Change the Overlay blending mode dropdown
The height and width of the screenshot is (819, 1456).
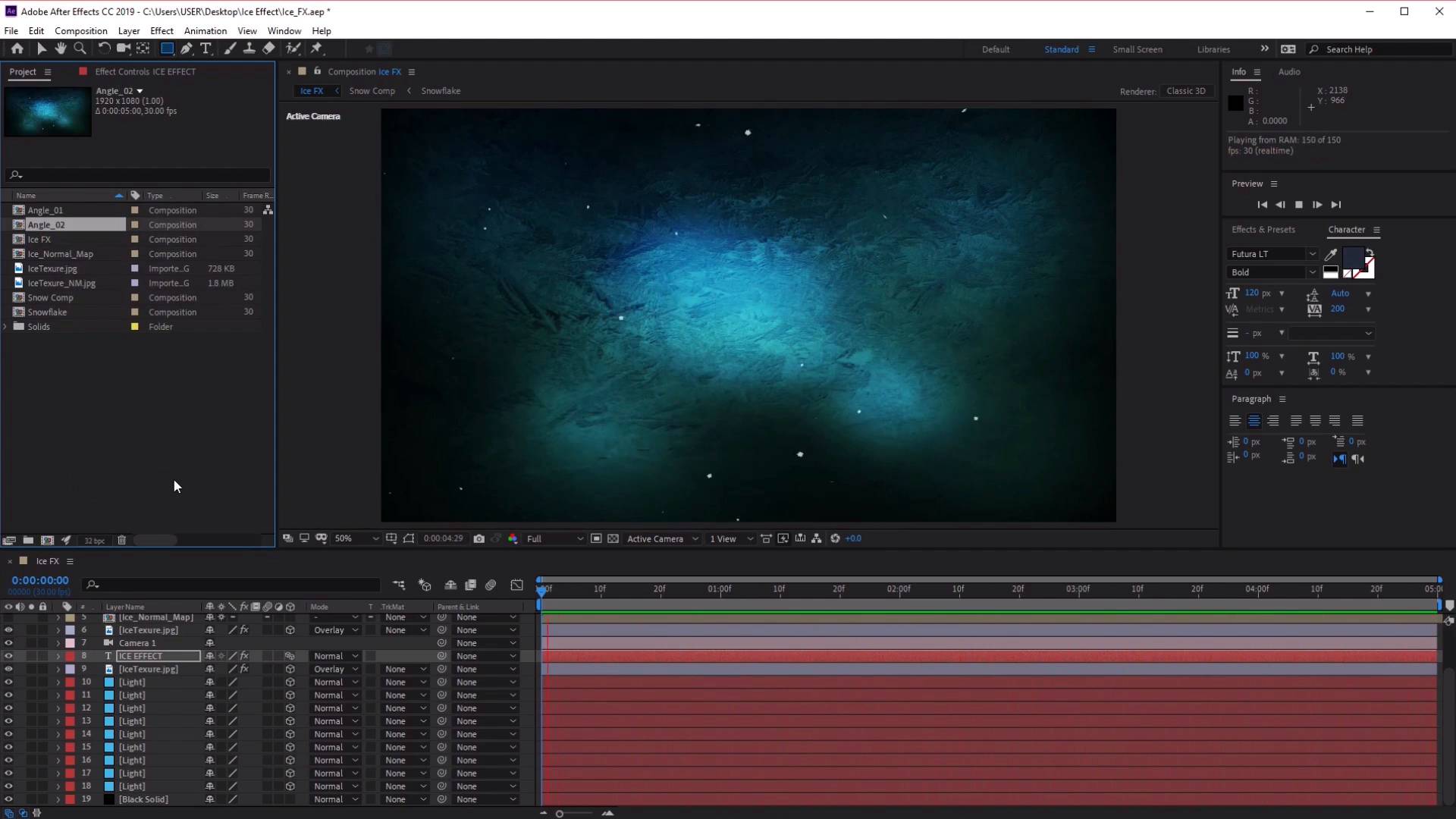pyautogui.click(x=334, y=629)
